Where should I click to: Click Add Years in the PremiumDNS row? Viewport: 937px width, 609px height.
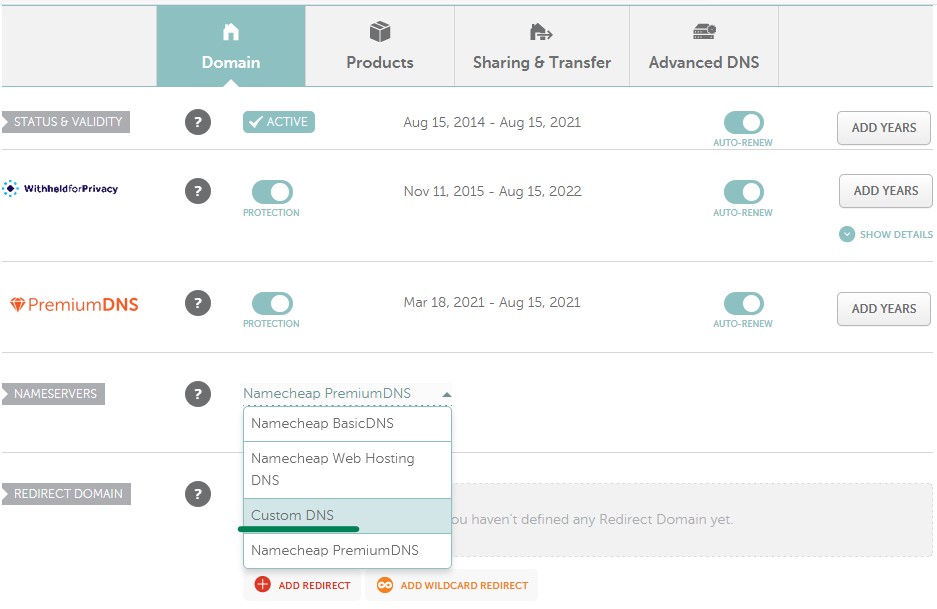(x=884, y=309)
